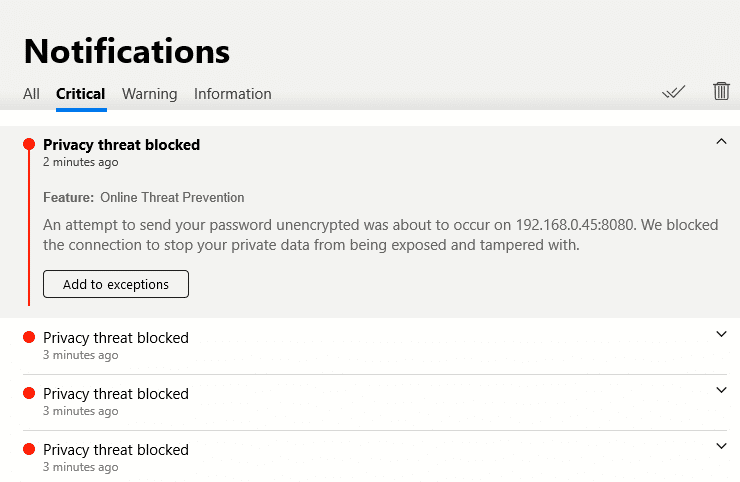The height and width of the screenshot is (482, 740).
Task: Show the Information tab
Action: click(x=232, y=94)
